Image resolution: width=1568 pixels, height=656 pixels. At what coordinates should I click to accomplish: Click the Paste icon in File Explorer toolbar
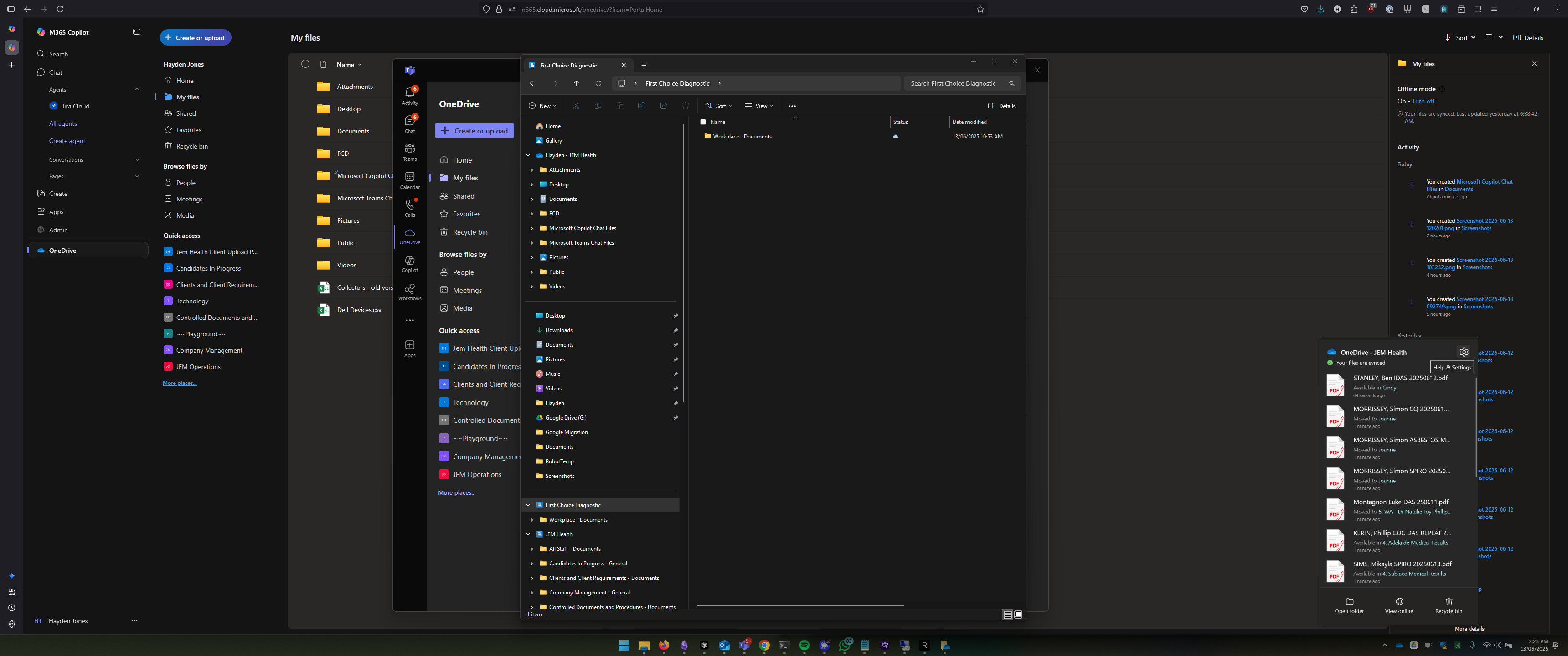619,106
